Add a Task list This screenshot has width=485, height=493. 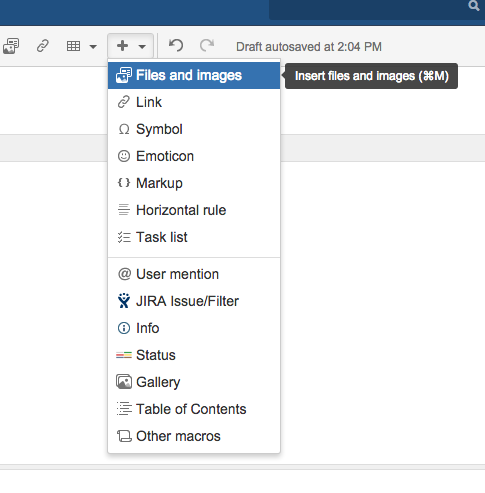click(x=194, y=237)
